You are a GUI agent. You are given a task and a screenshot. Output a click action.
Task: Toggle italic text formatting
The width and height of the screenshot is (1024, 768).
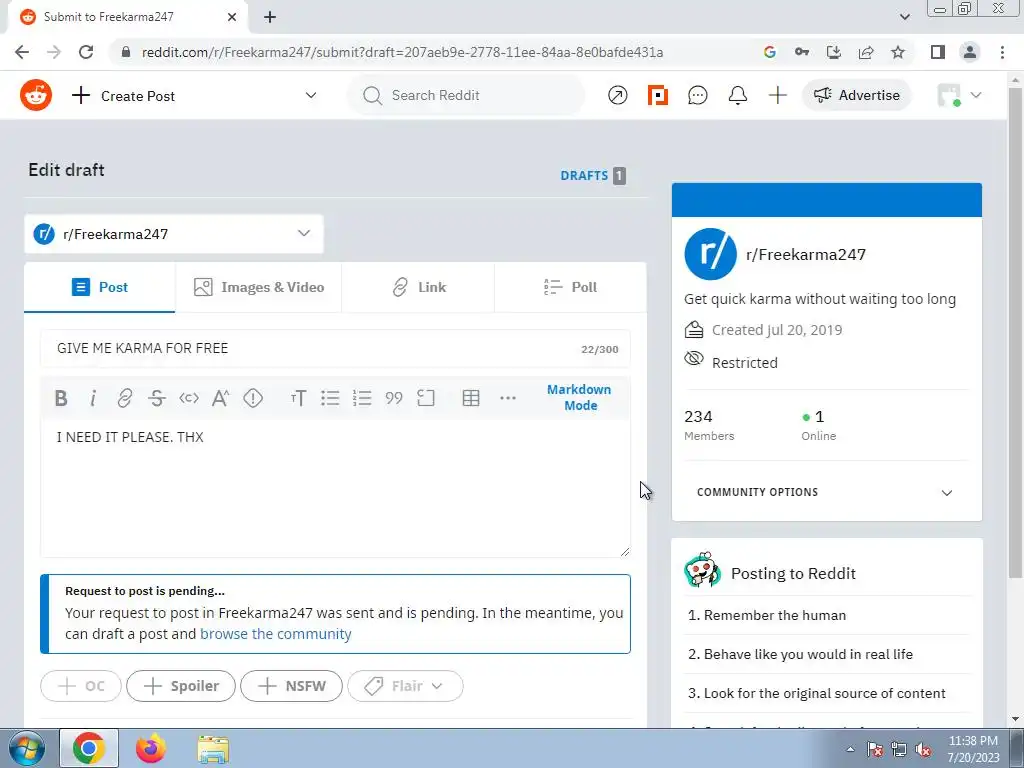[93, 398]
